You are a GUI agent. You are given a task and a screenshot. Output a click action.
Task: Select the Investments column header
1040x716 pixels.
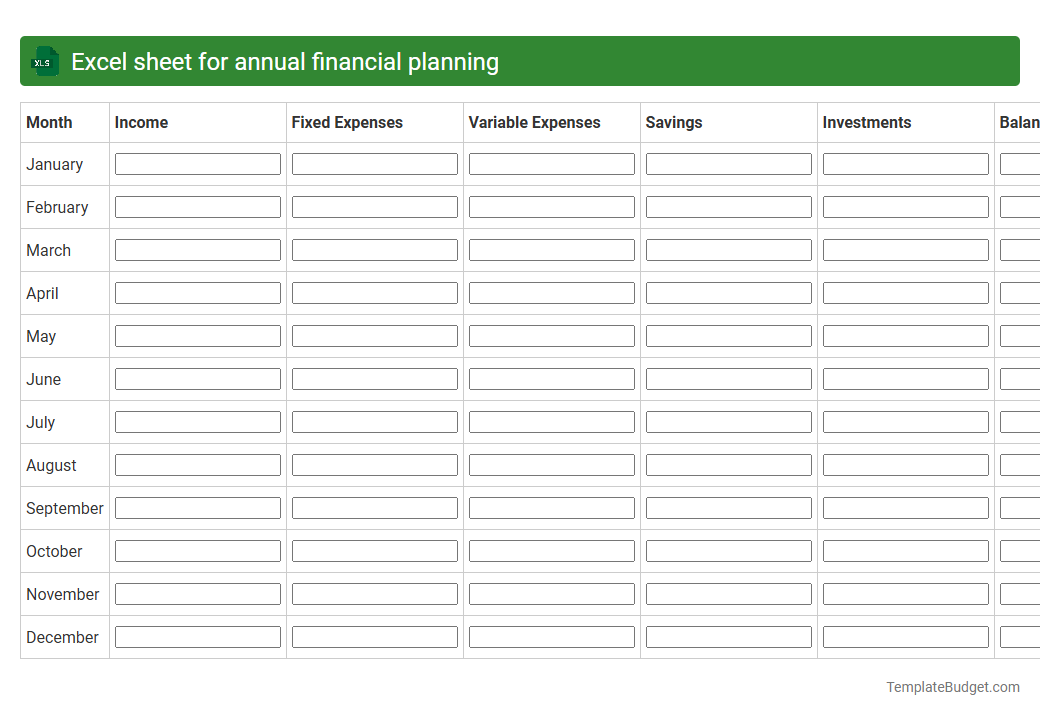click(x=867, y=122)
